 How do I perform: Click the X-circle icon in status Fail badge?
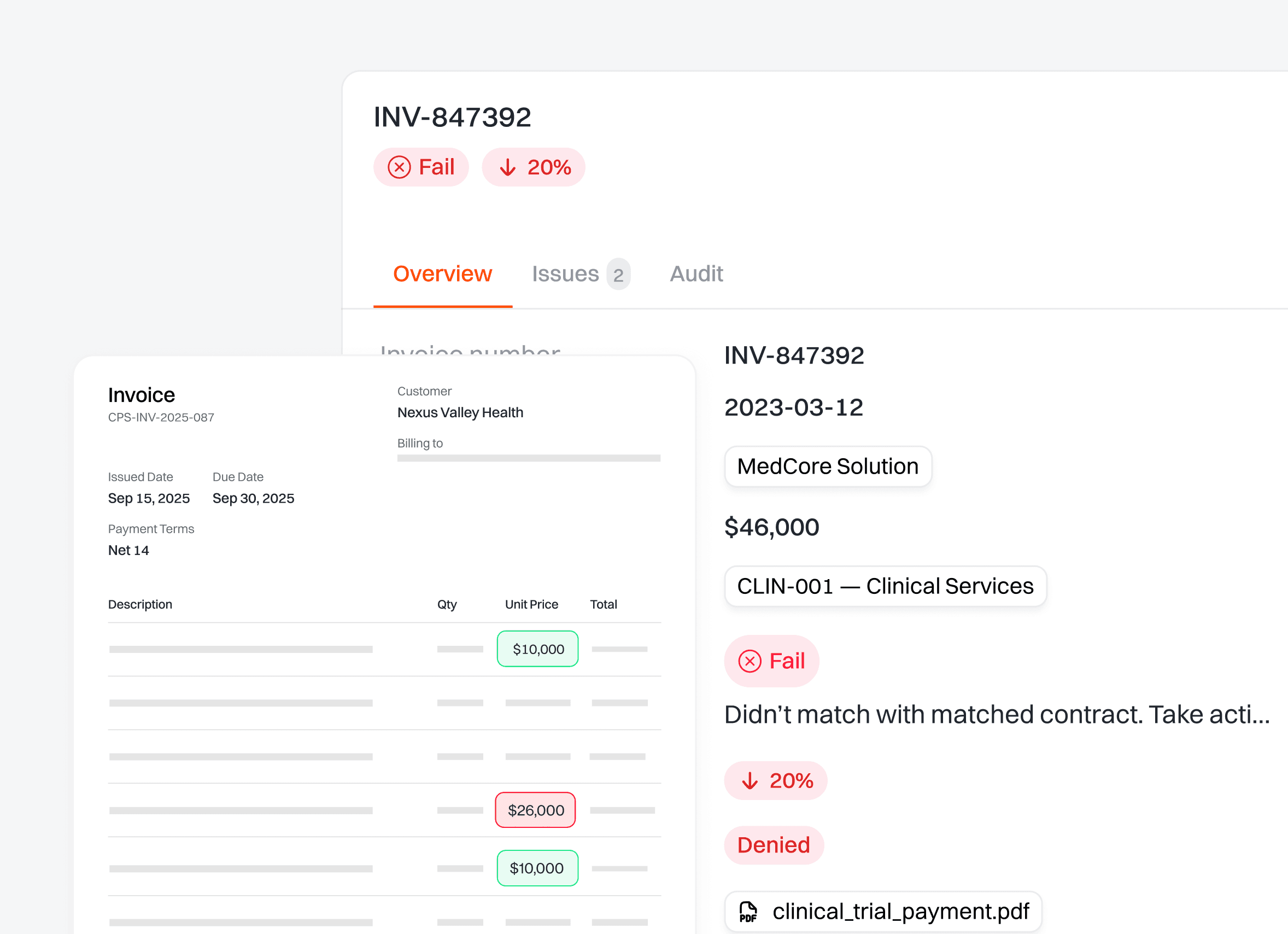tap(750, 661)
